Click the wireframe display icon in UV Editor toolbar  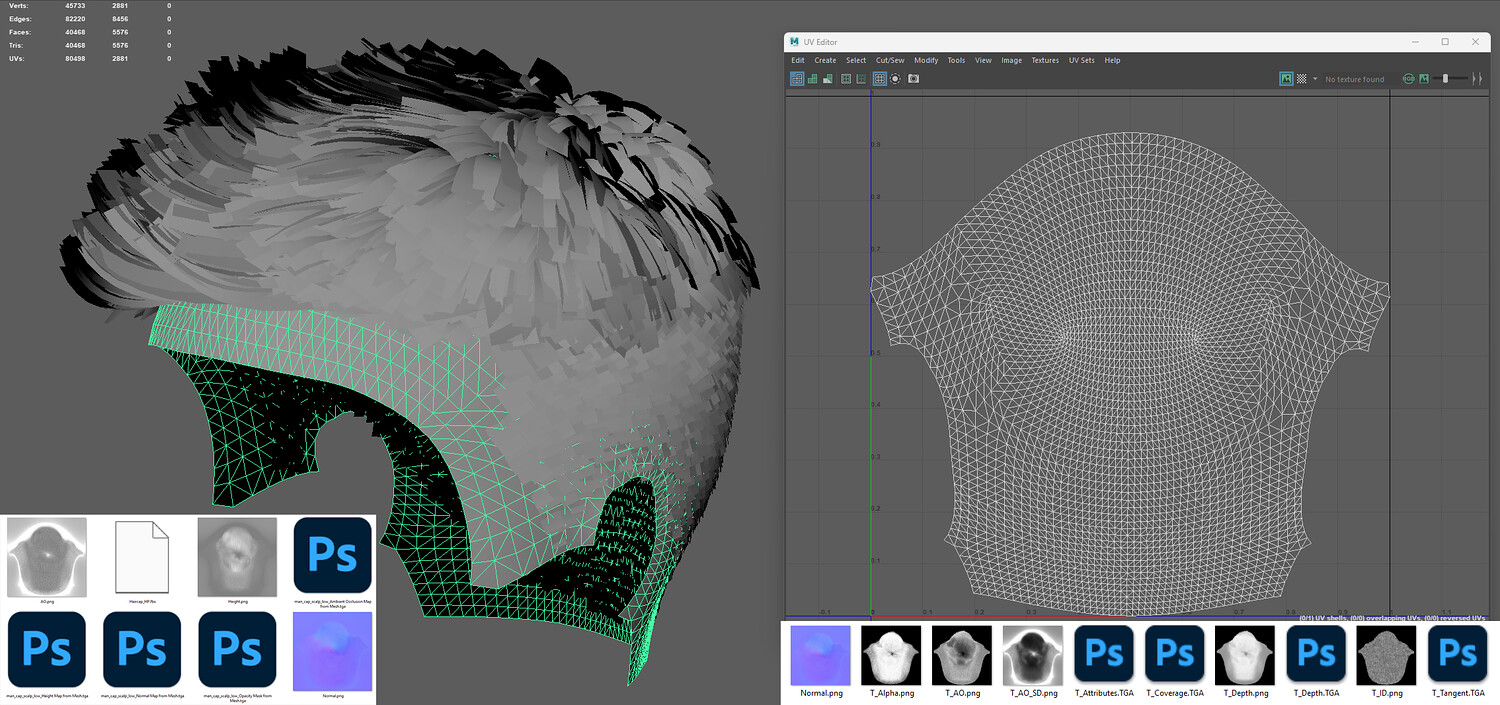coord(797,78)
